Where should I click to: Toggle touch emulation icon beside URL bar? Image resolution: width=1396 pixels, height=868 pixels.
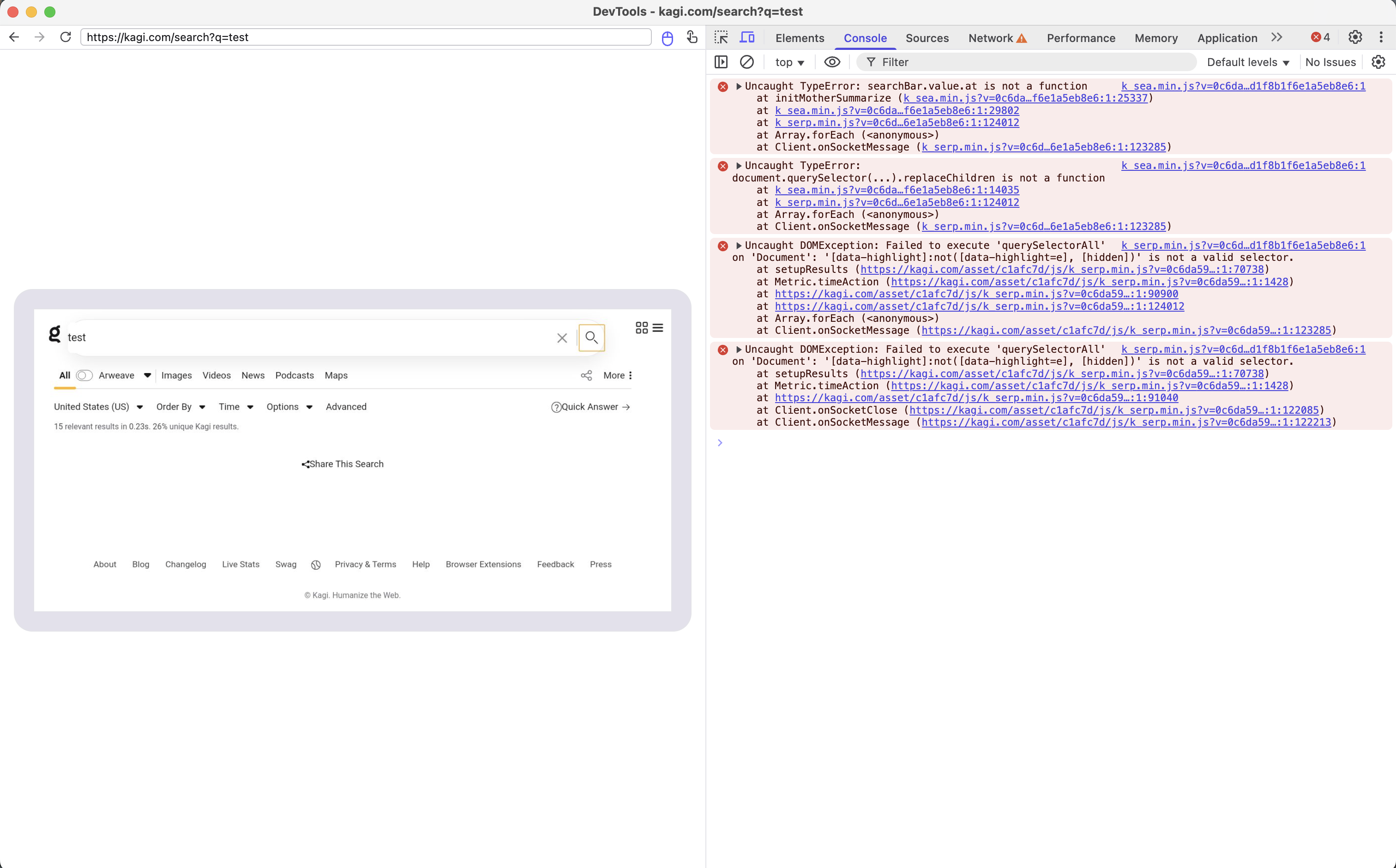click(692, 38)
